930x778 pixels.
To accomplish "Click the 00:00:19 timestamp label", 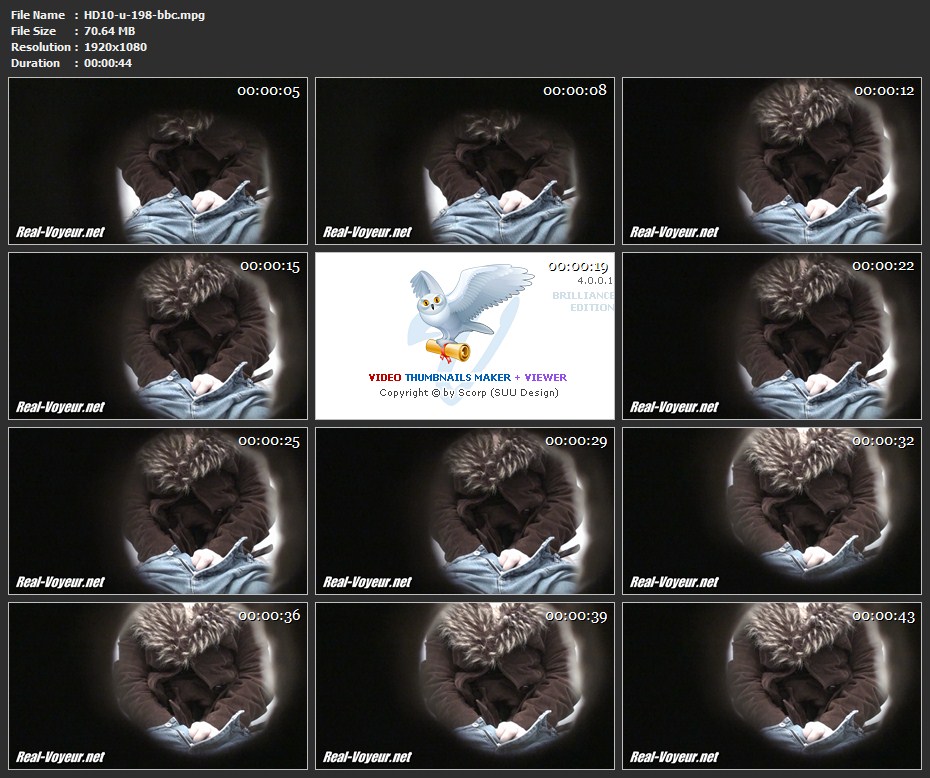I will pos(578,266).
